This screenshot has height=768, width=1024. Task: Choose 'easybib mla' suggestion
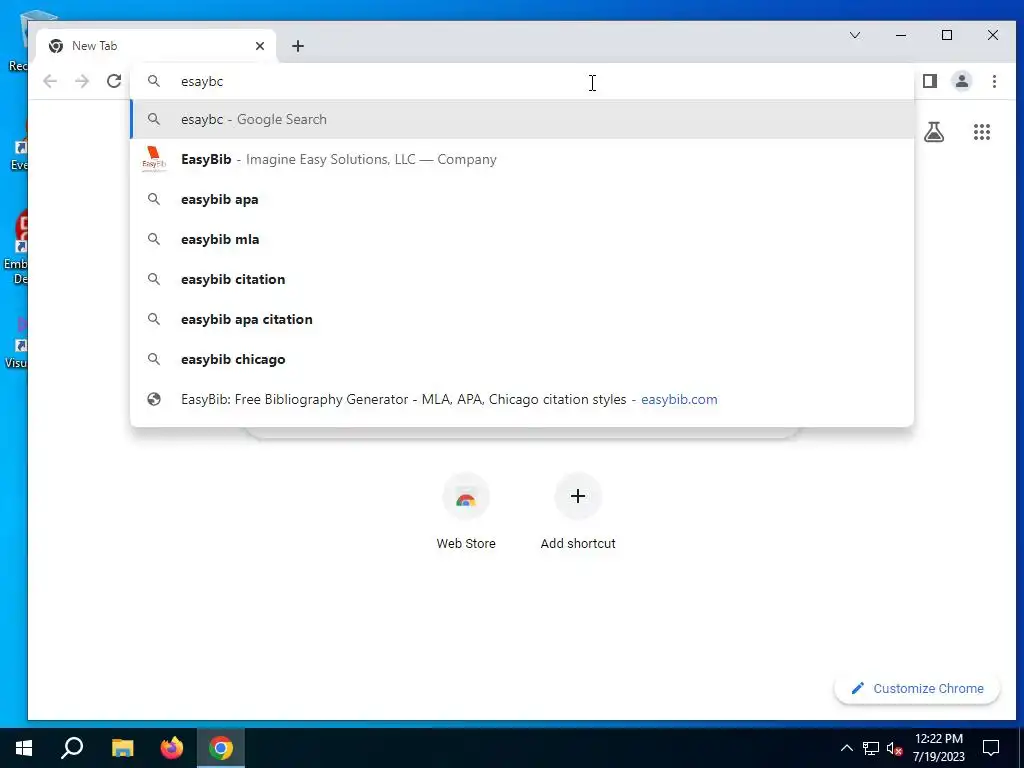(x=522, y=239)
